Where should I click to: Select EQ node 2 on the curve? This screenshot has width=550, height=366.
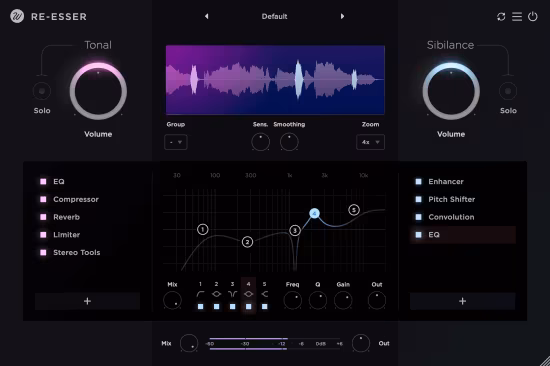247,242
